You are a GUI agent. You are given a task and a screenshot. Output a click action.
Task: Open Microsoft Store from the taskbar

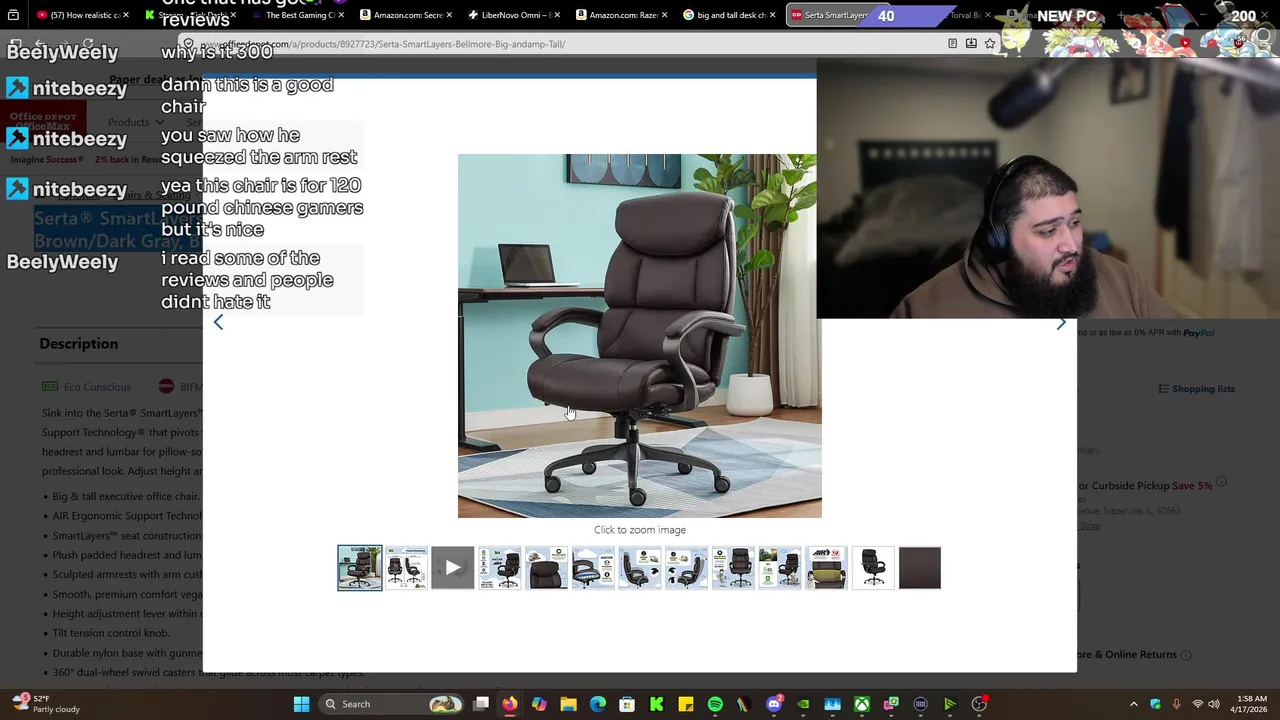(x=627, y=704)
